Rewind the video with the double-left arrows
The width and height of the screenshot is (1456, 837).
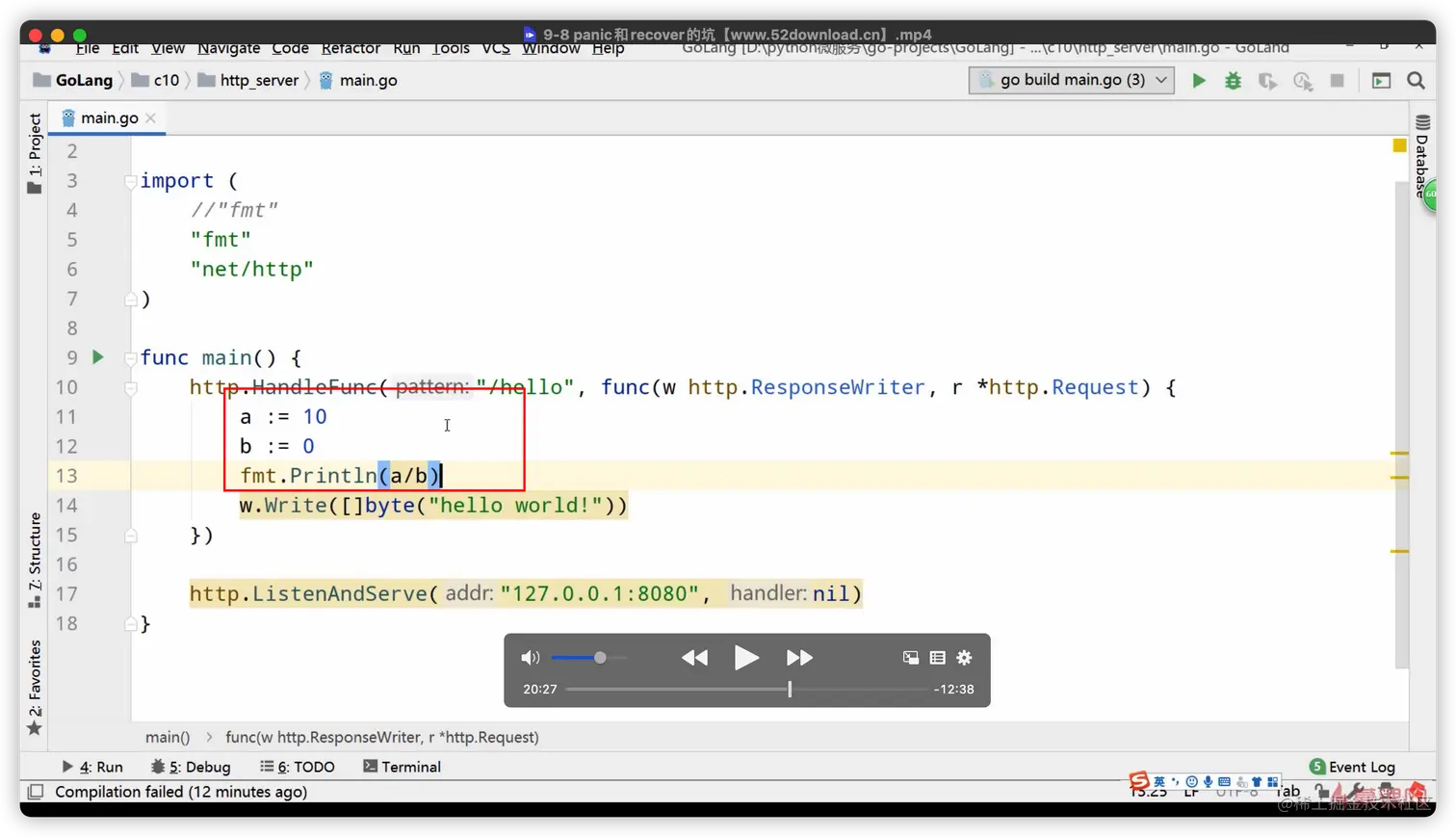(694, 658)
